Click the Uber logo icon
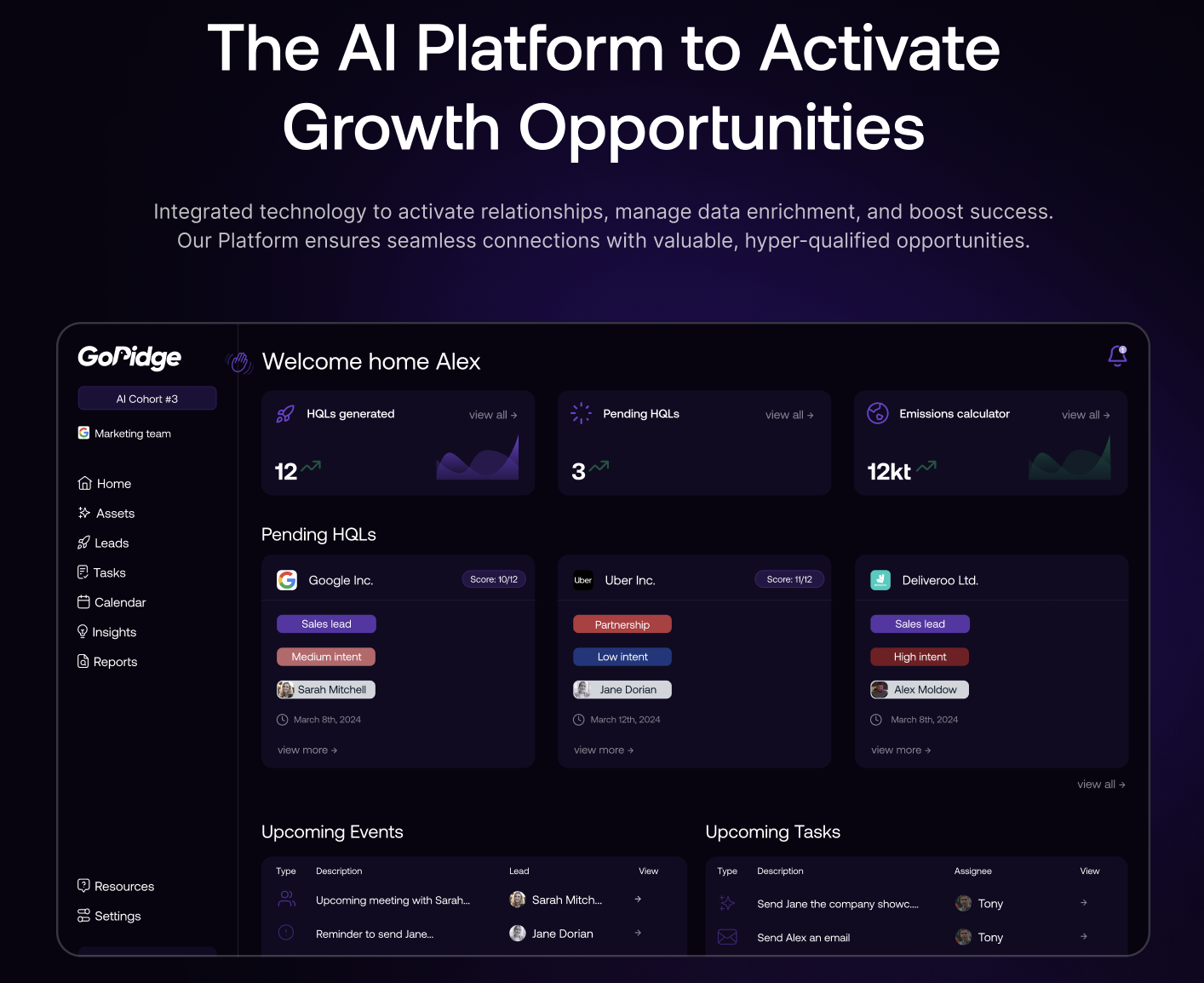The width and height of the screenshot is (1204, 983). (583, 580)
